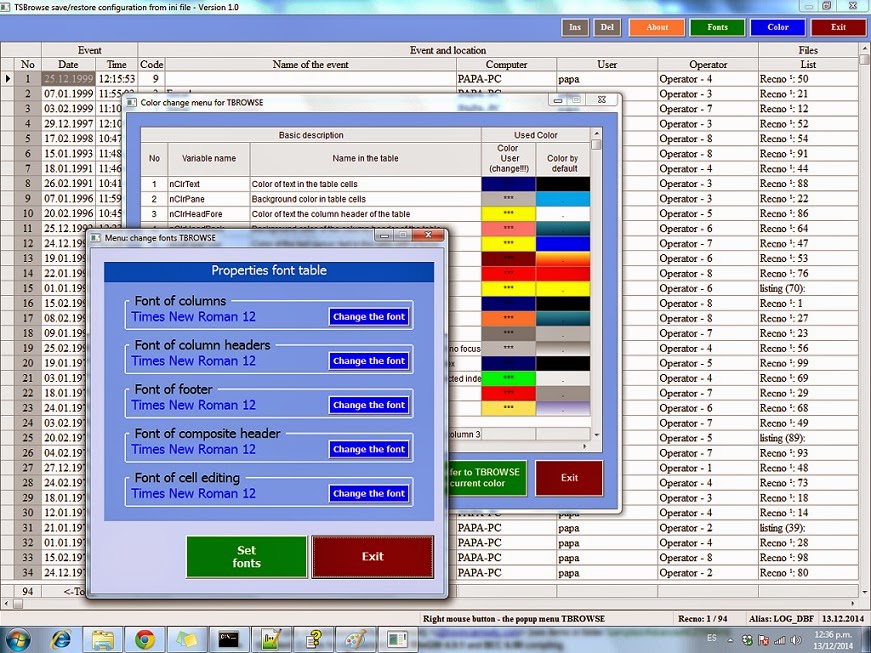Launch Internet Explorer from taskbar
The height and width of the screenshot is (653, 871).
[x=61, y=640]
